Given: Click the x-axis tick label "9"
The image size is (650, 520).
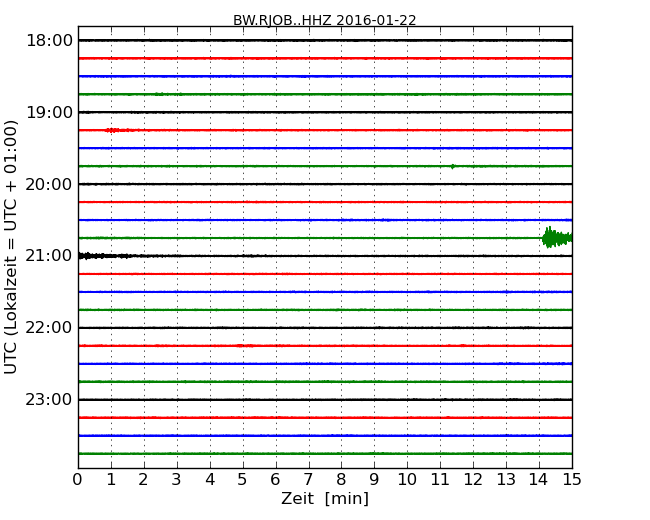Looking at the screenshot, I should point(374,480).
